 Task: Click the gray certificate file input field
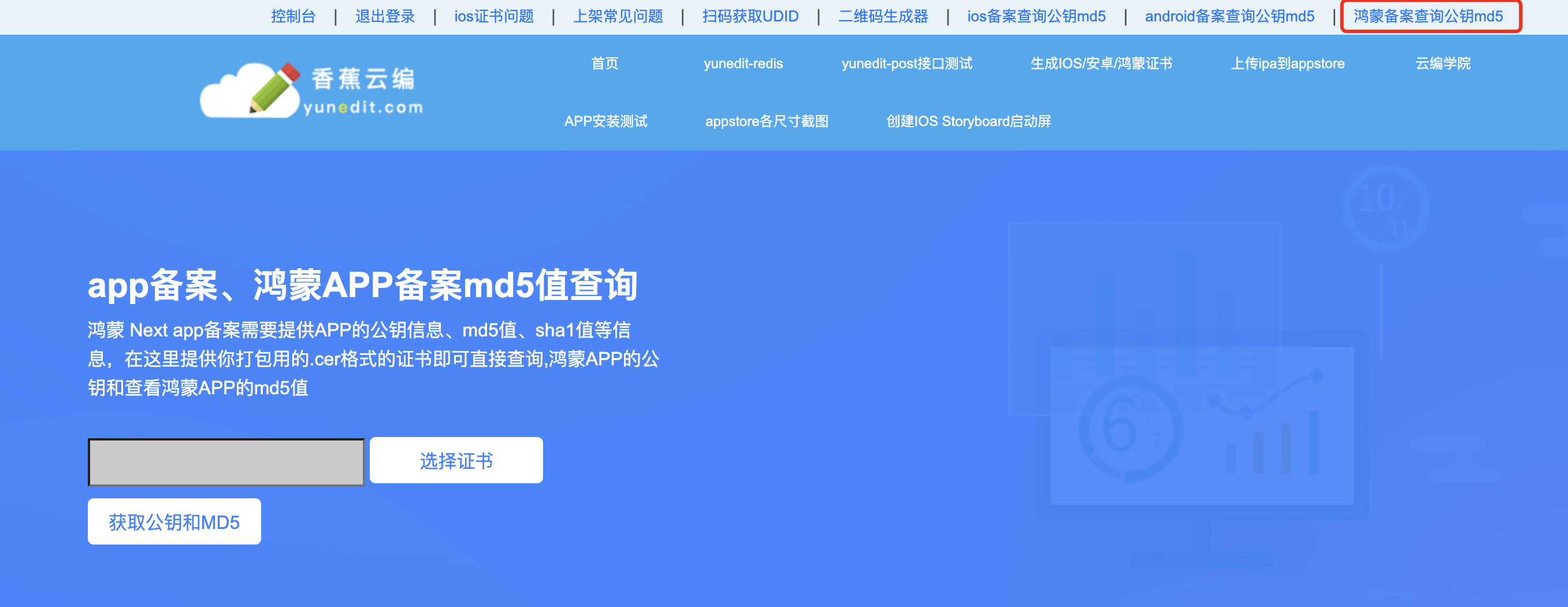point(226,462)
